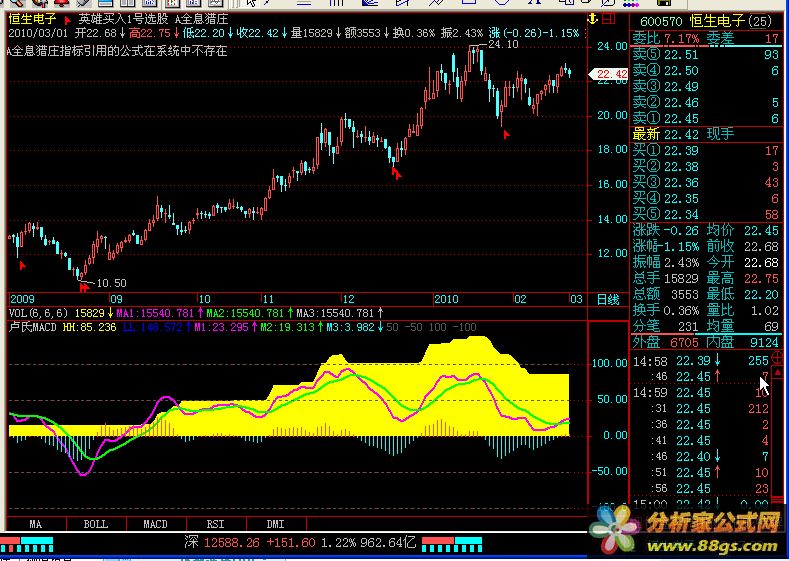Viewport: 789px width, 561px height.
Task: Click the MA1:15540.781 volume value
Action: [x=155, y=313]
